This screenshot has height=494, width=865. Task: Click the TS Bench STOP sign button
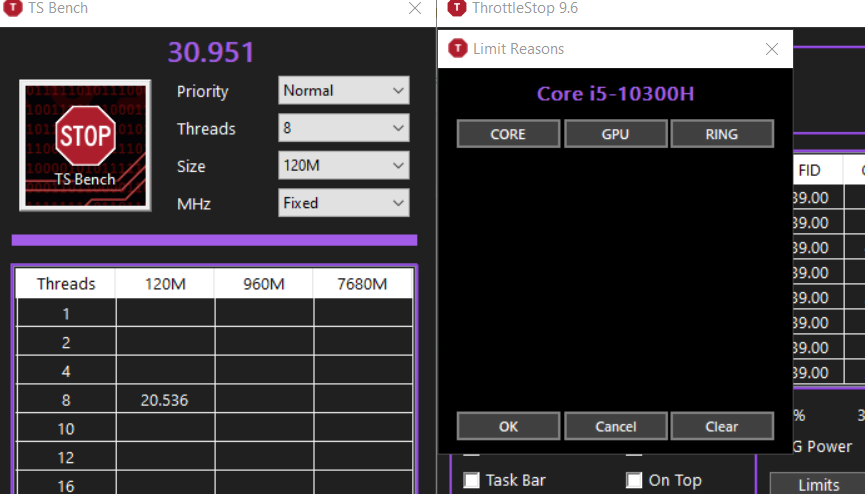[x=86, y=145]
